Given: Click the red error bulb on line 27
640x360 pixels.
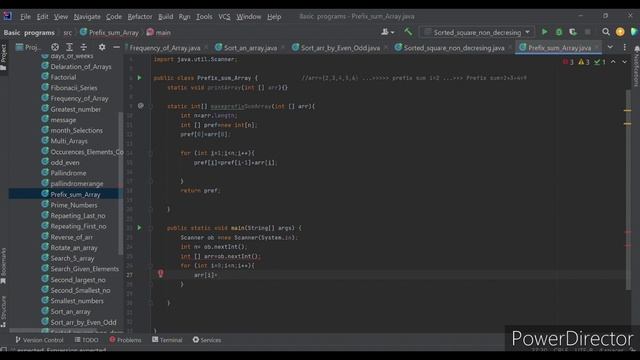Looking at the screenshot, I should (160, 273).
